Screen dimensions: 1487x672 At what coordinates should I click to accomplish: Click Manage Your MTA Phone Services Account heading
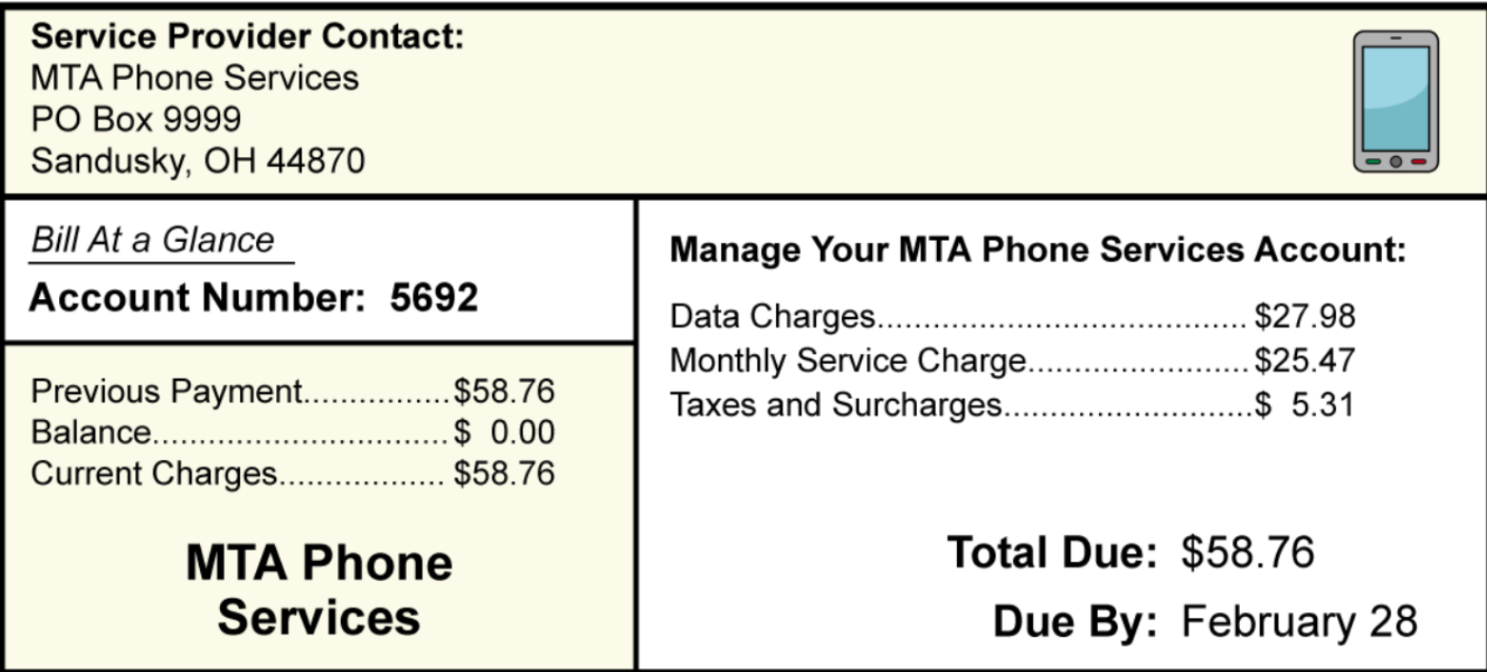[1037, 249]
